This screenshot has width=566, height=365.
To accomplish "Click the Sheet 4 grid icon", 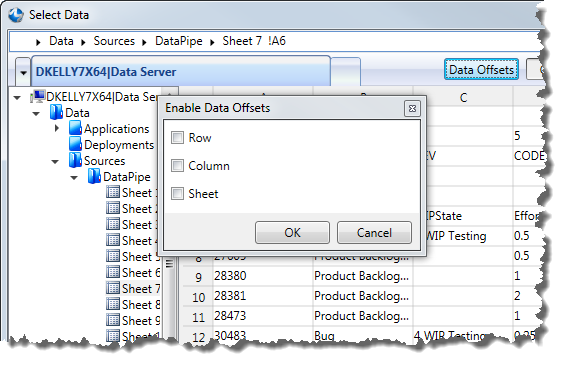I will point(113,240).
